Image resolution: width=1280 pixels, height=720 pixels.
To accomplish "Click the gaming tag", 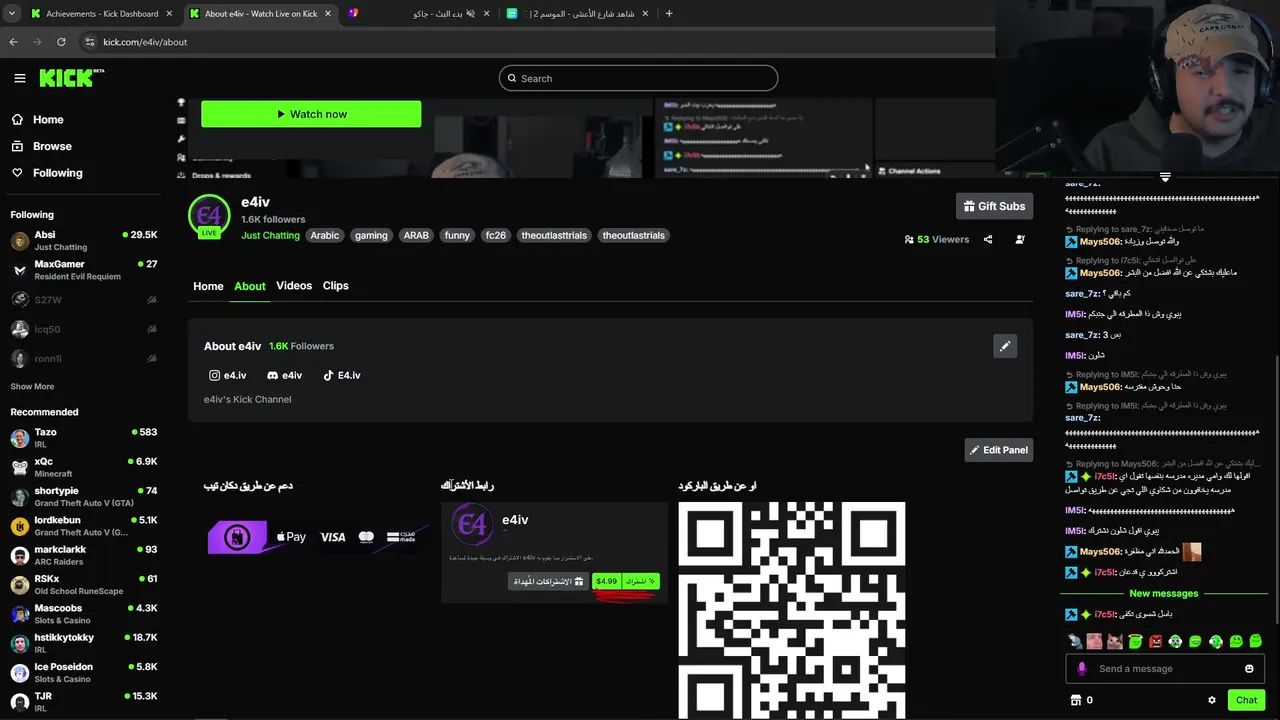I will [371, 236].
